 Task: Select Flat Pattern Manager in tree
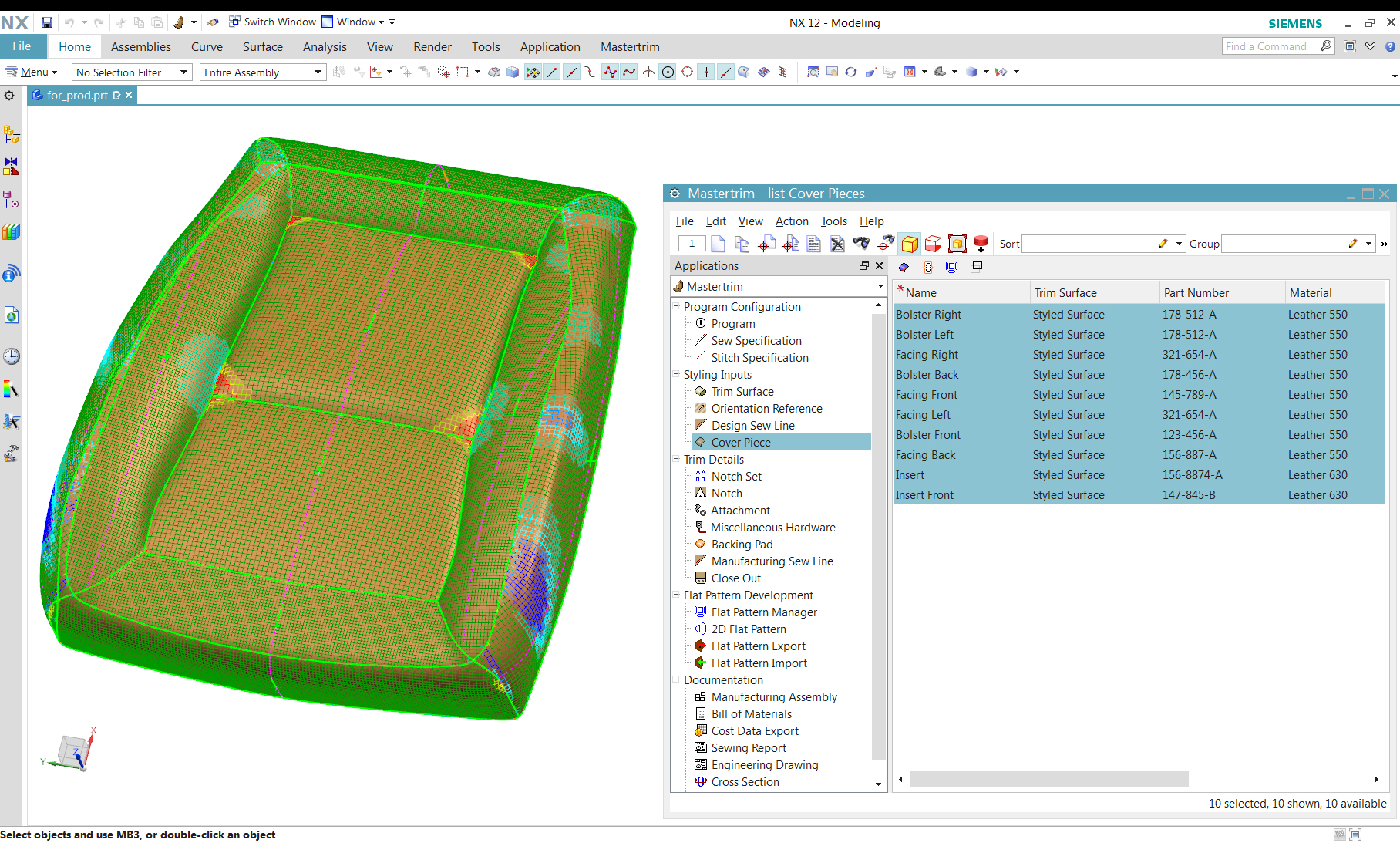pyautogui.click(x=764, y=612)
